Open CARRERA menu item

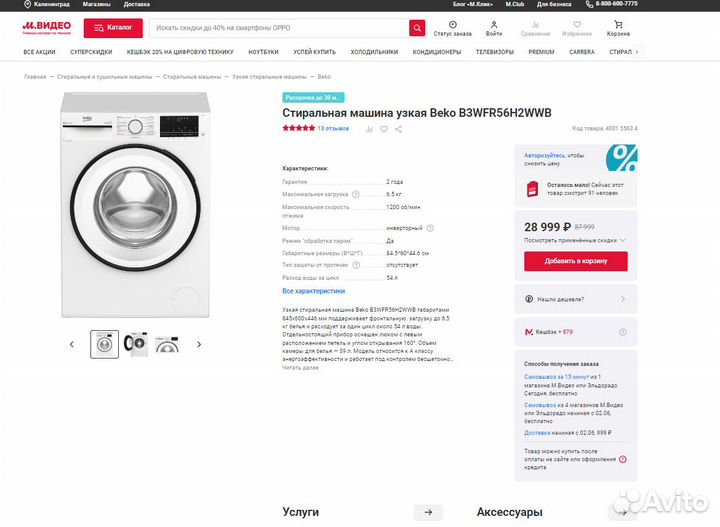(x=582, y=52)
